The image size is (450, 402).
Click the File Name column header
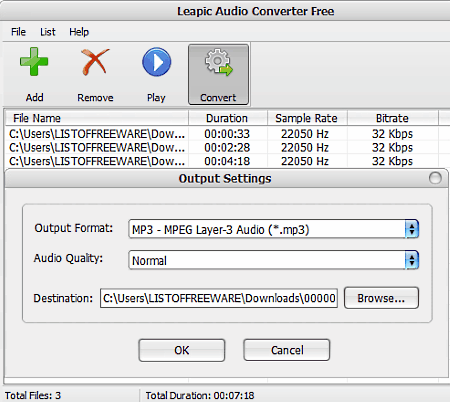pos(97,118)
